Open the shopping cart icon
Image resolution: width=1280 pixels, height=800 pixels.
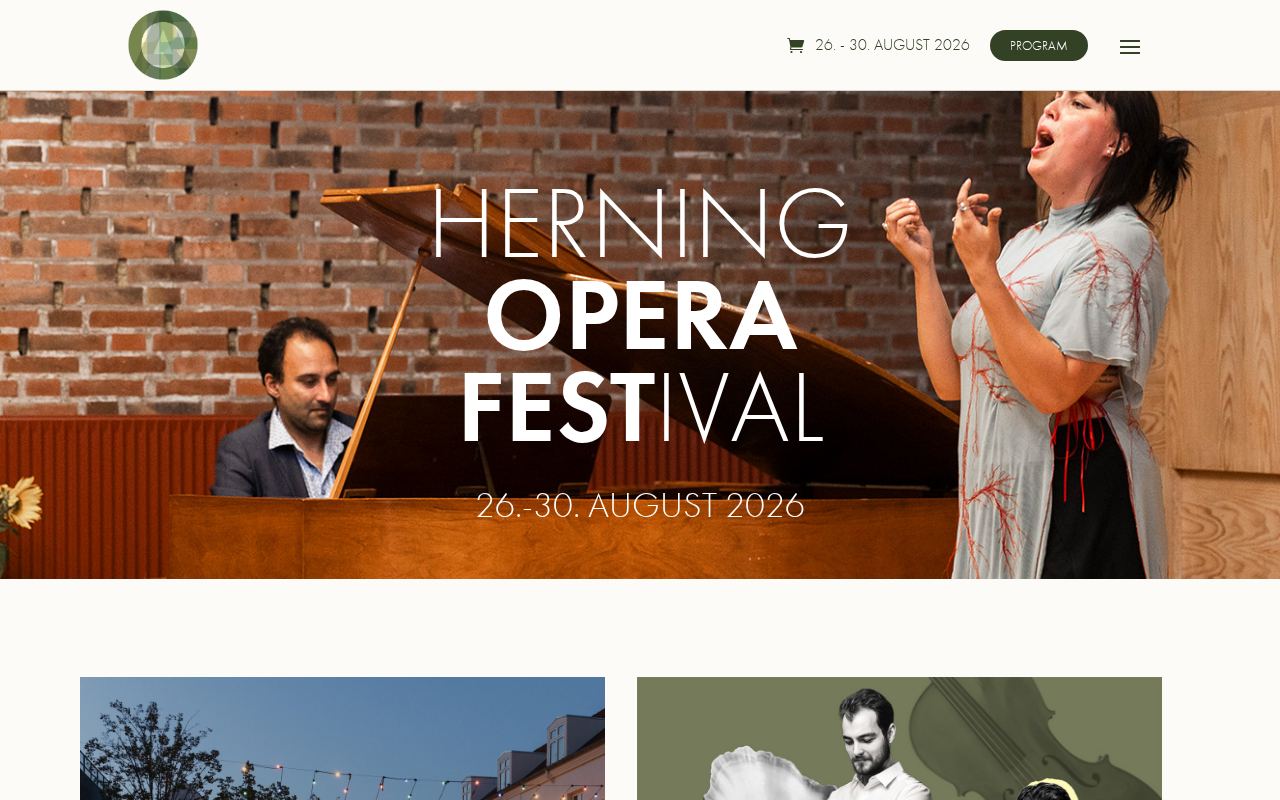[795, 45]
